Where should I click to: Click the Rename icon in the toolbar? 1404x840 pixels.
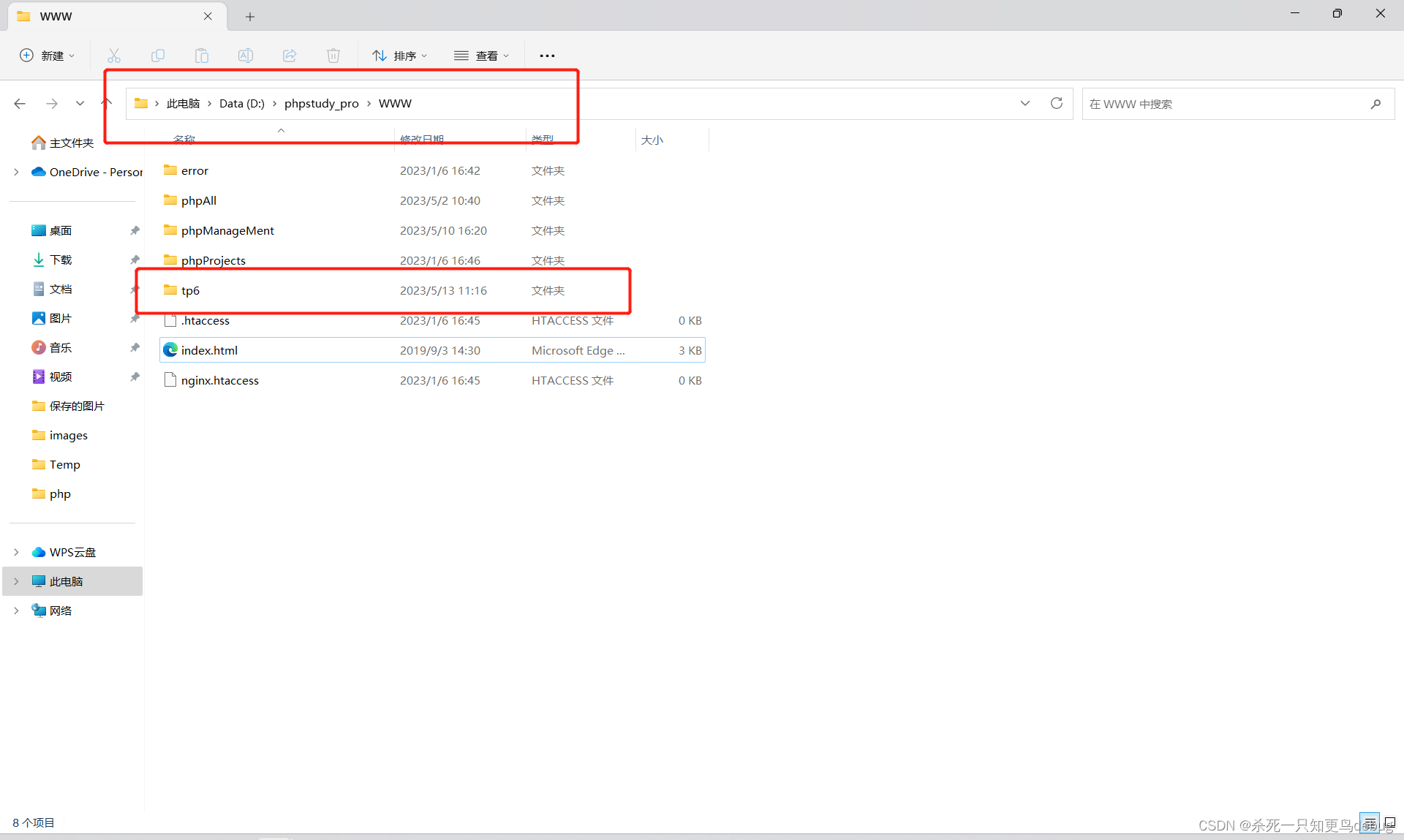tap(246, 55)
